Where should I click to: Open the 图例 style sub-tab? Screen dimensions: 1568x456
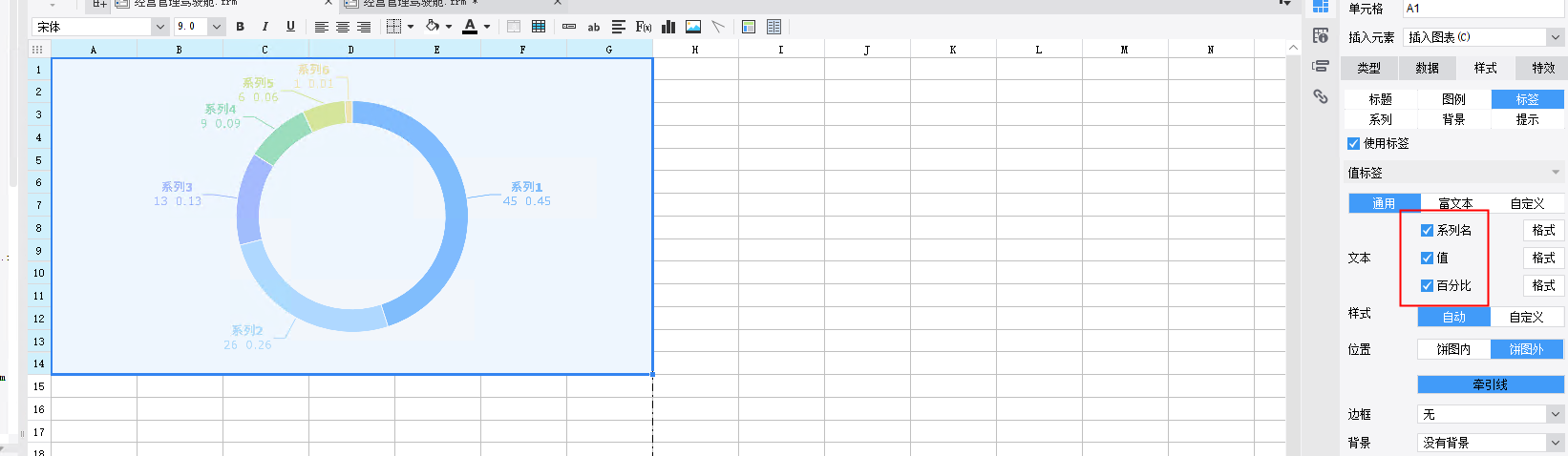point(1454,99)
